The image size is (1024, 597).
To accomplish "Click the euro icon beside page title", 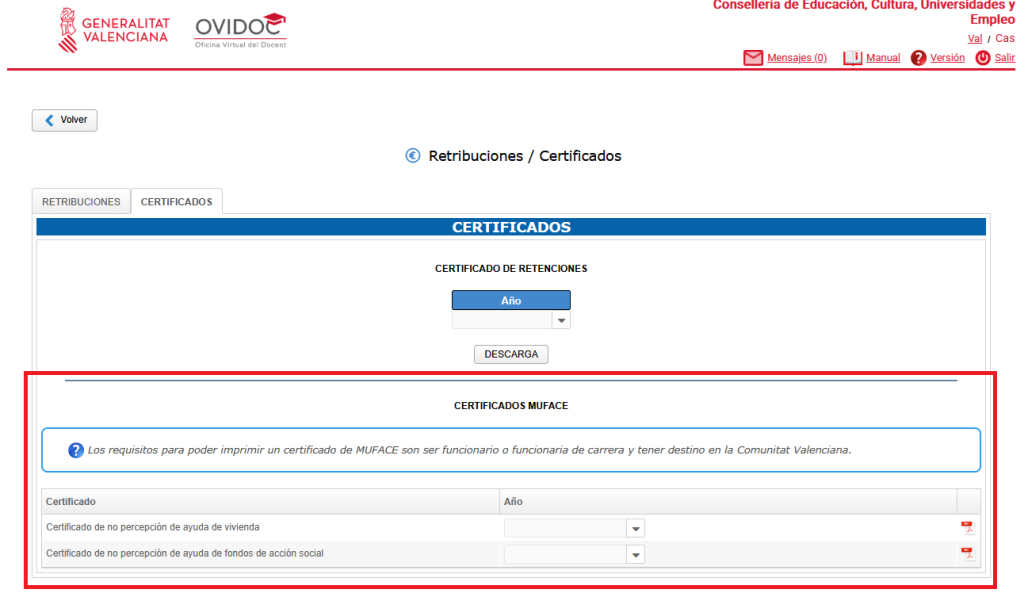I will 413,156.
